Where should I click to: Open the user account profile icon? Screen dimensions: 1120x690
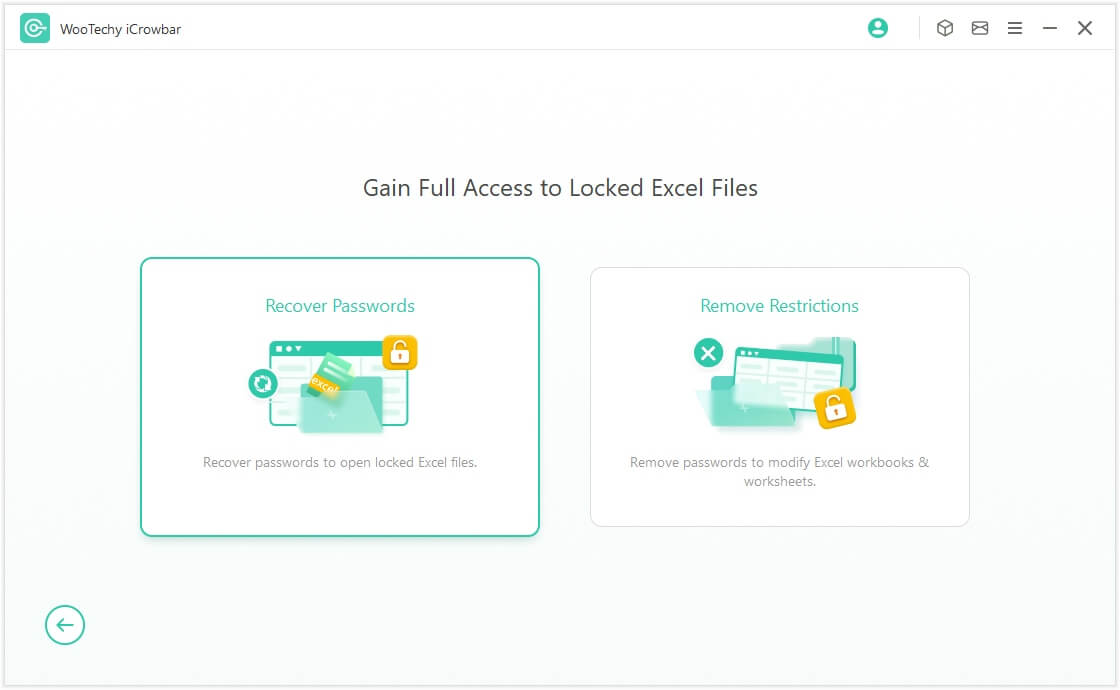pyautogui.click(x=878, y=28)
